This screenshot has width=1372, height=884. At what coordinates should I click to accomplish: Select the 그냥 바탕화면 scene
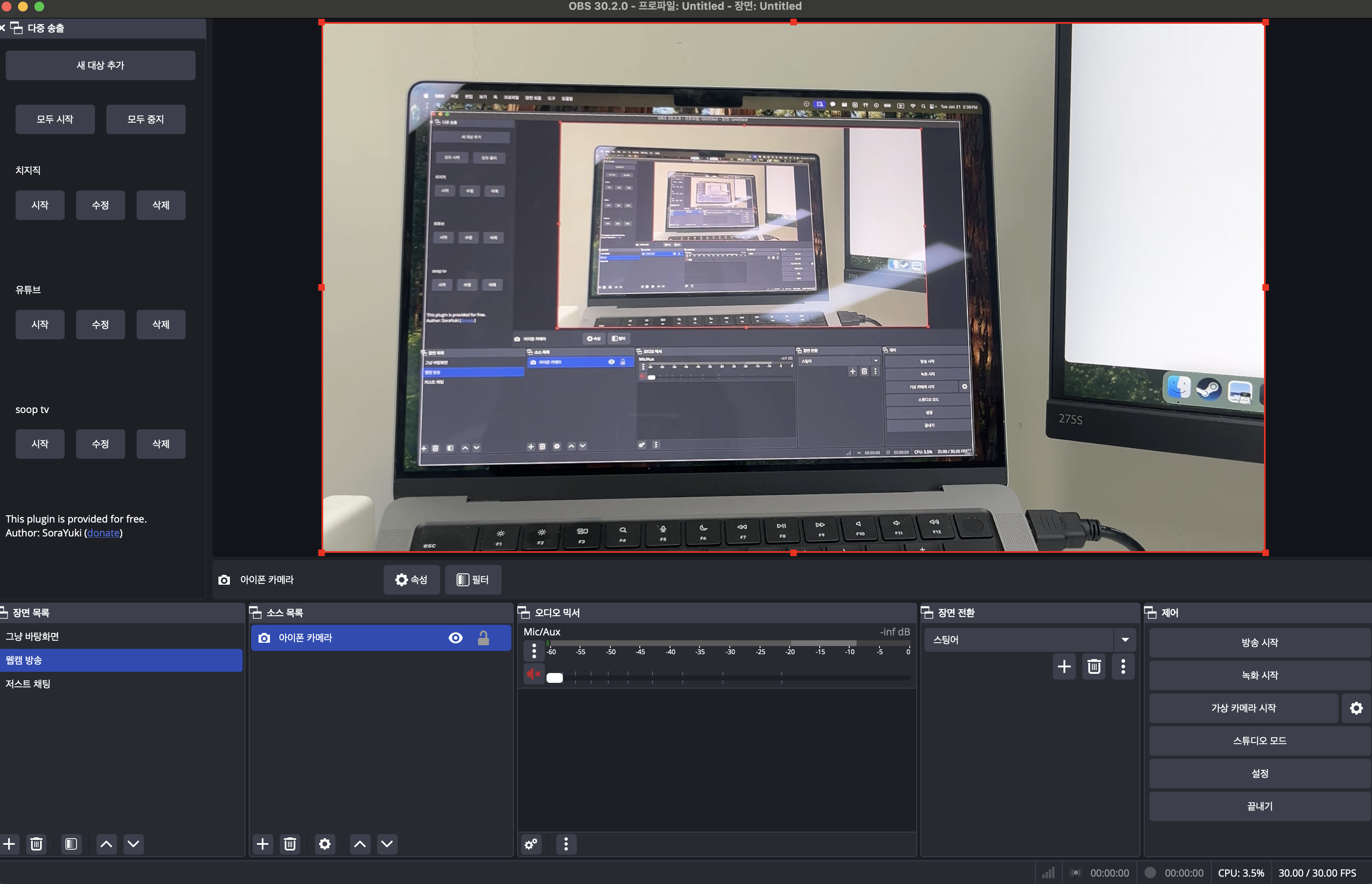point(32,636)
